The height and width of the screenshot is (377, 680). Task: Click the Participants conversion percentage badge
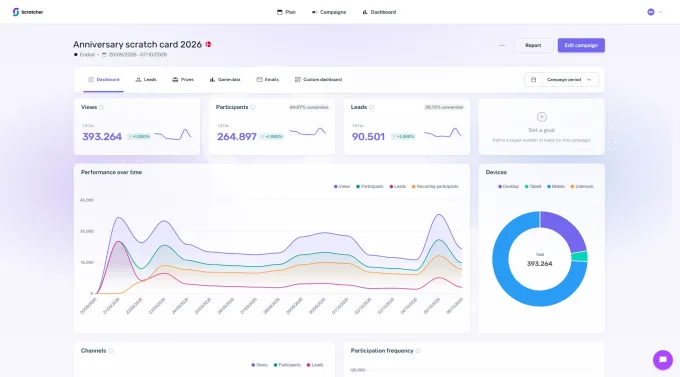tap(309, 107)
